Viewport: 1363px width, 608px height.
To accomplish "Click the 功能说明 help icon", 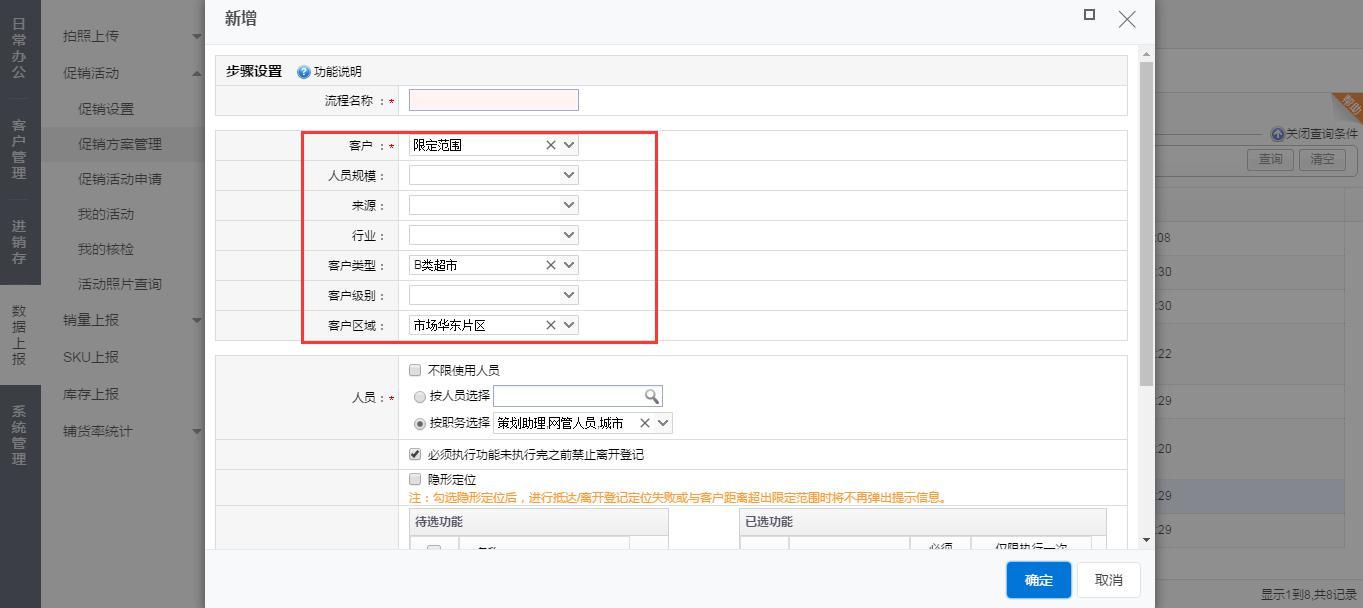I will [x=304, y=72].
